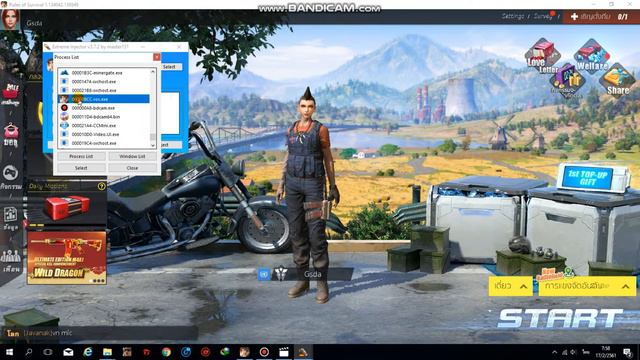The height and width of the screenshot is (360, 640).
Task: Open the clapperboard video app in taskbar
Action: click(x=284, y=352)
